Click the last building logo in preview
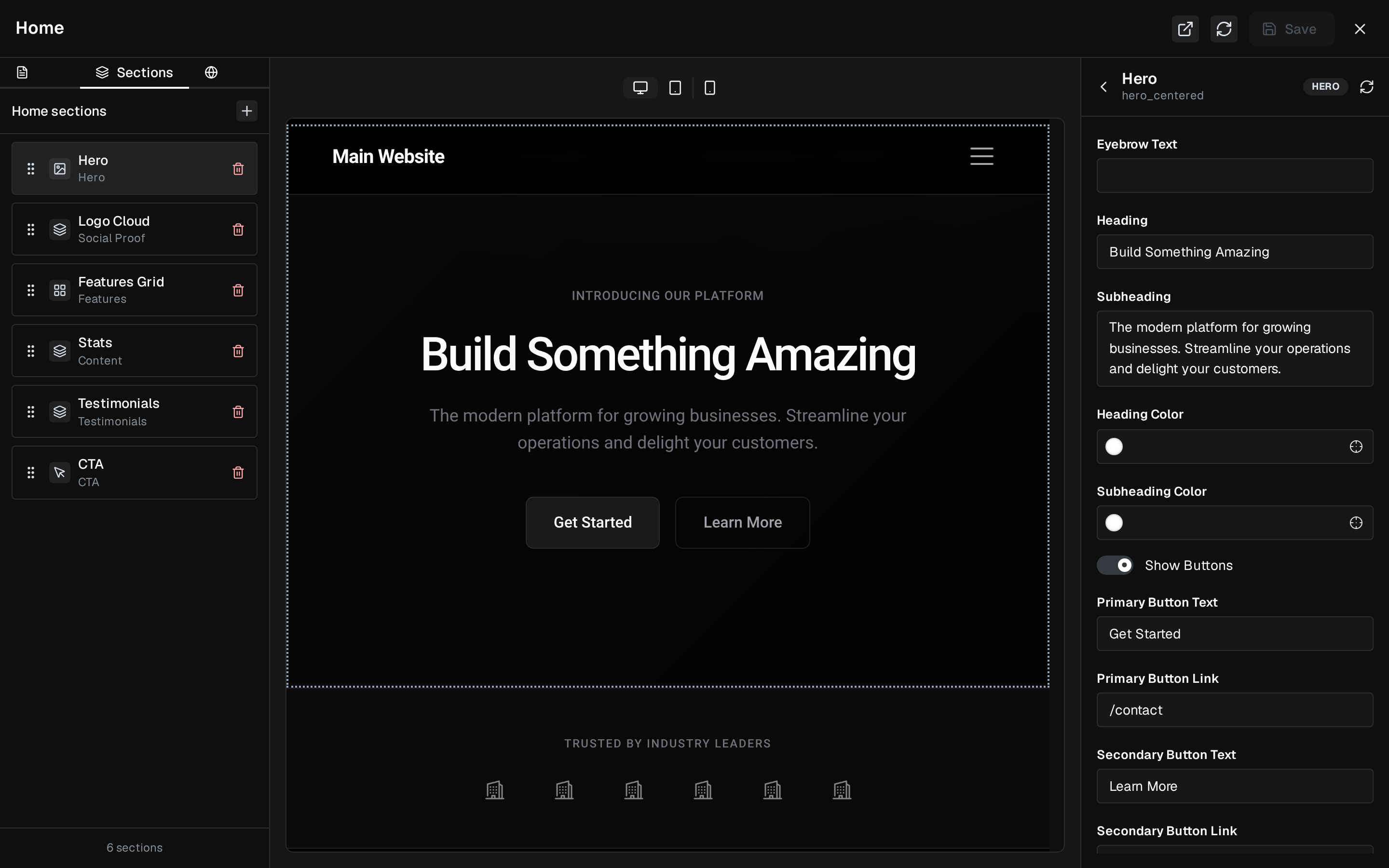 842,790
